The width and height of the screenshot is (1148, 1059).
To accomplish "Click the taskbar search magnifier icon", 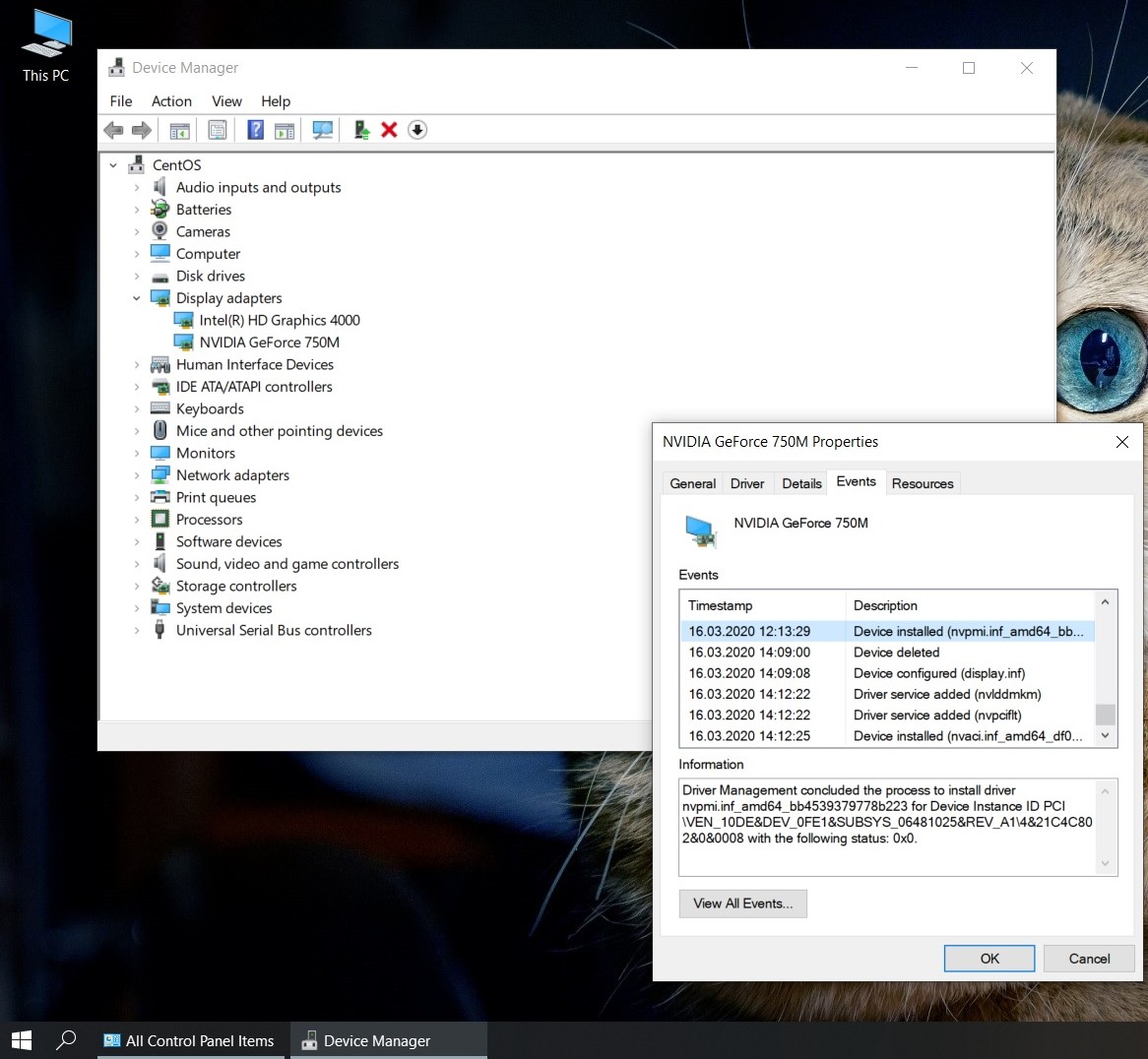I will 66,1039.
